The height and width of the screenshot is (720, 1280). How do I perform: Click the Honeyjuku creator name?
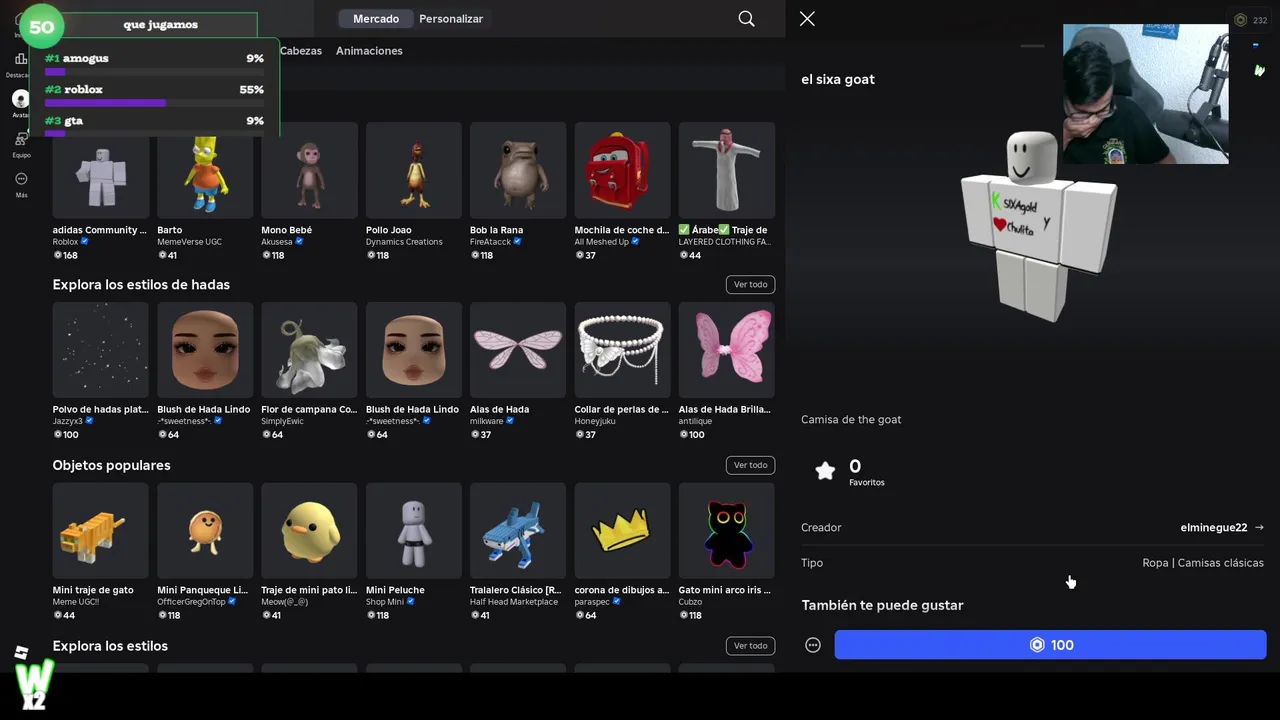[x=595, y=421]
